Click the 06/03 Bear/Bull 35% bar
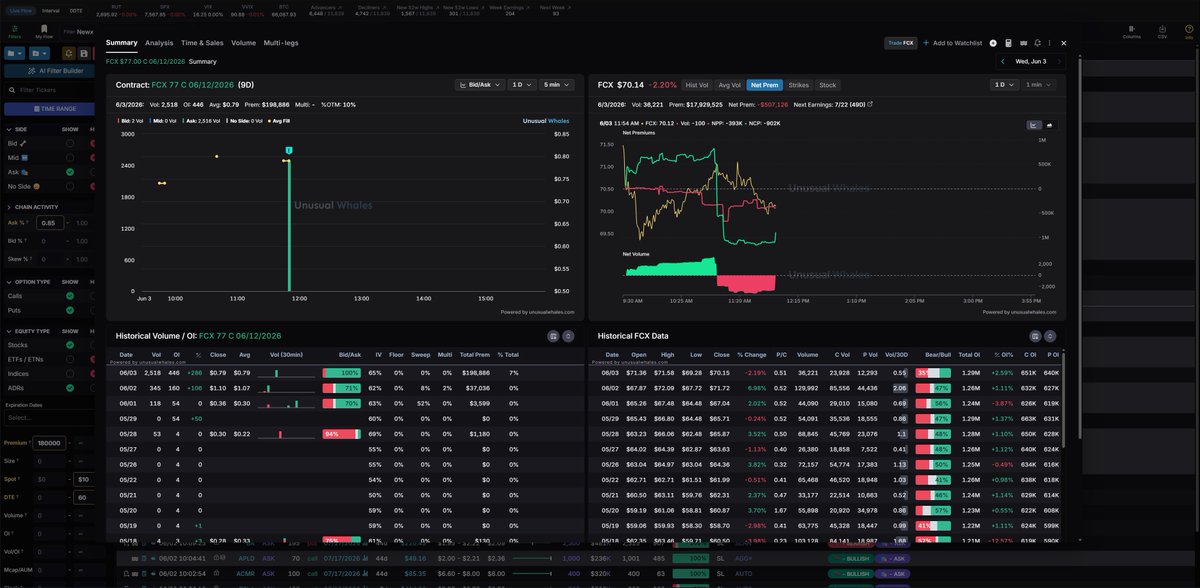The image size is (1200, 588). click(x=934, y=372)
